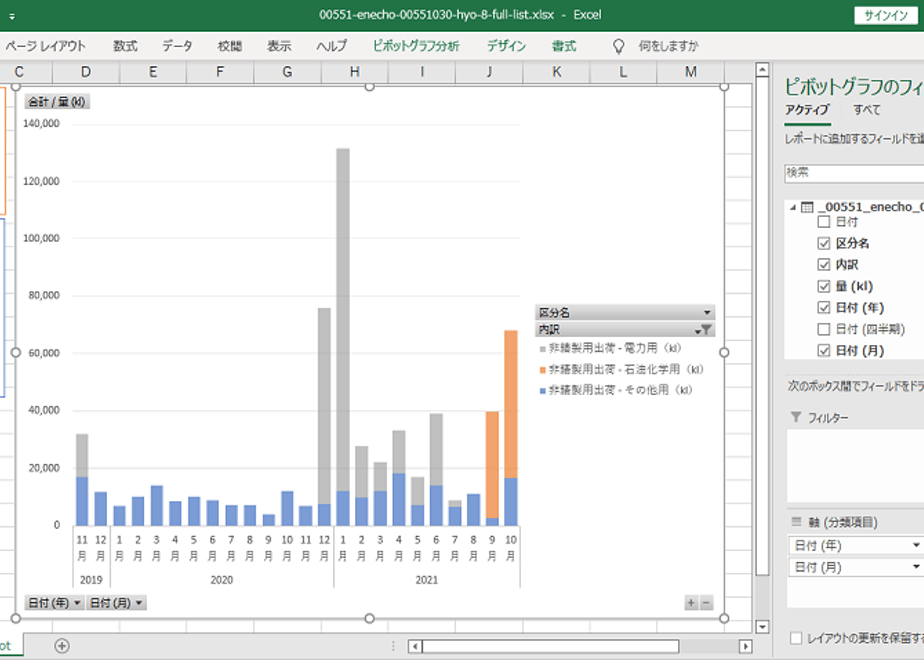This screenshot has width=924, height=660.
Task: Open the ピボットグラフ分析 tab
Action: pyautogui.click(x=416, y=46)
